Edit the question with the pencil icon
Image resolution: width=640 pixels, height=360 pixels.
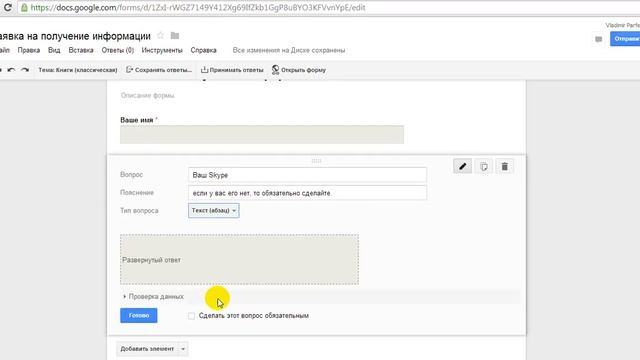pyautogui.click(x=462, y=167)
